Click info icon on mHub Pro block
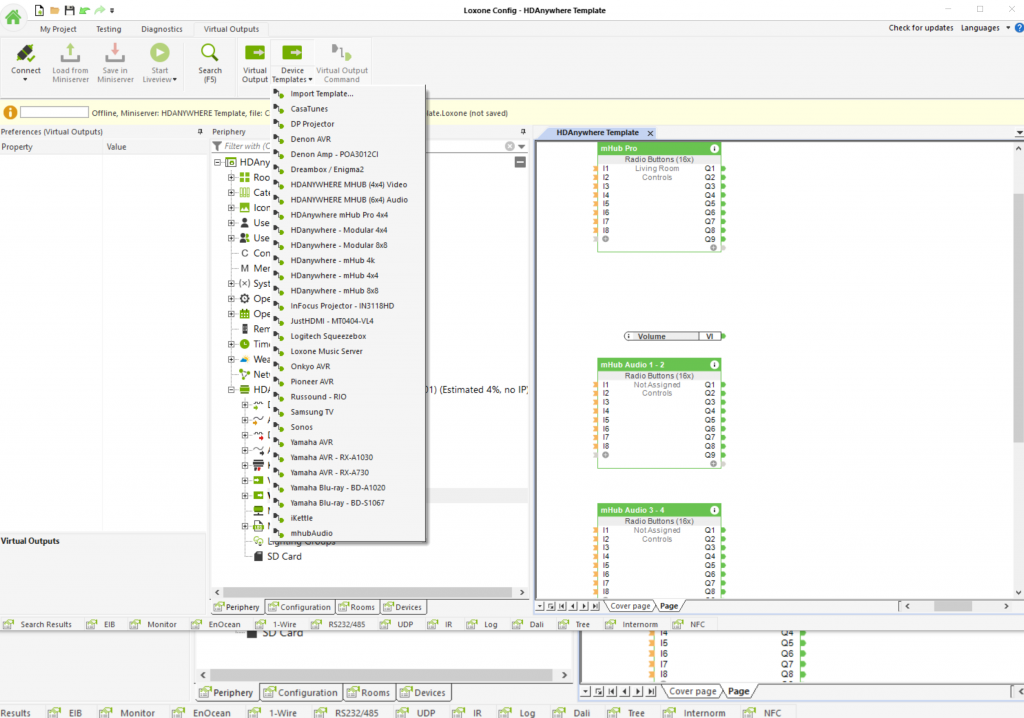The height and width of the screenshot is (718, 1024). click(x=714, y=148)
